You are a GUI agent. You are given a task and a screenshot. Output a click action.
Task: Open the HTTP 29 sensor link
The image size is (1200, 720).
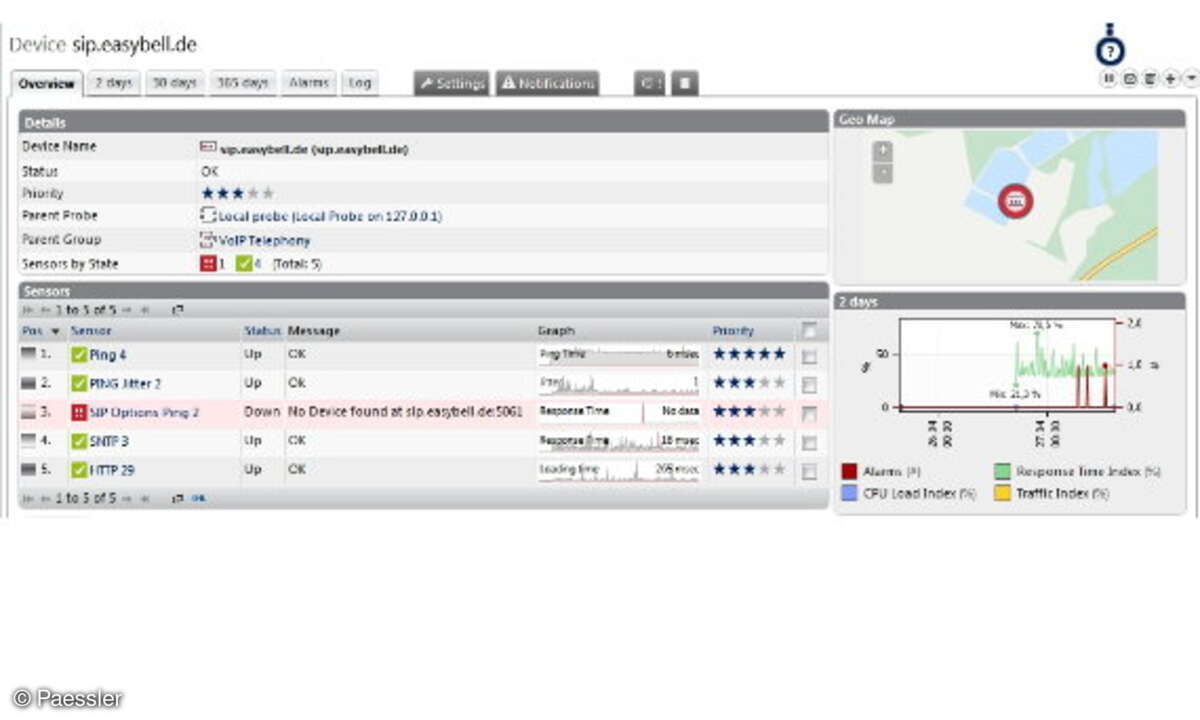[112, 470]
